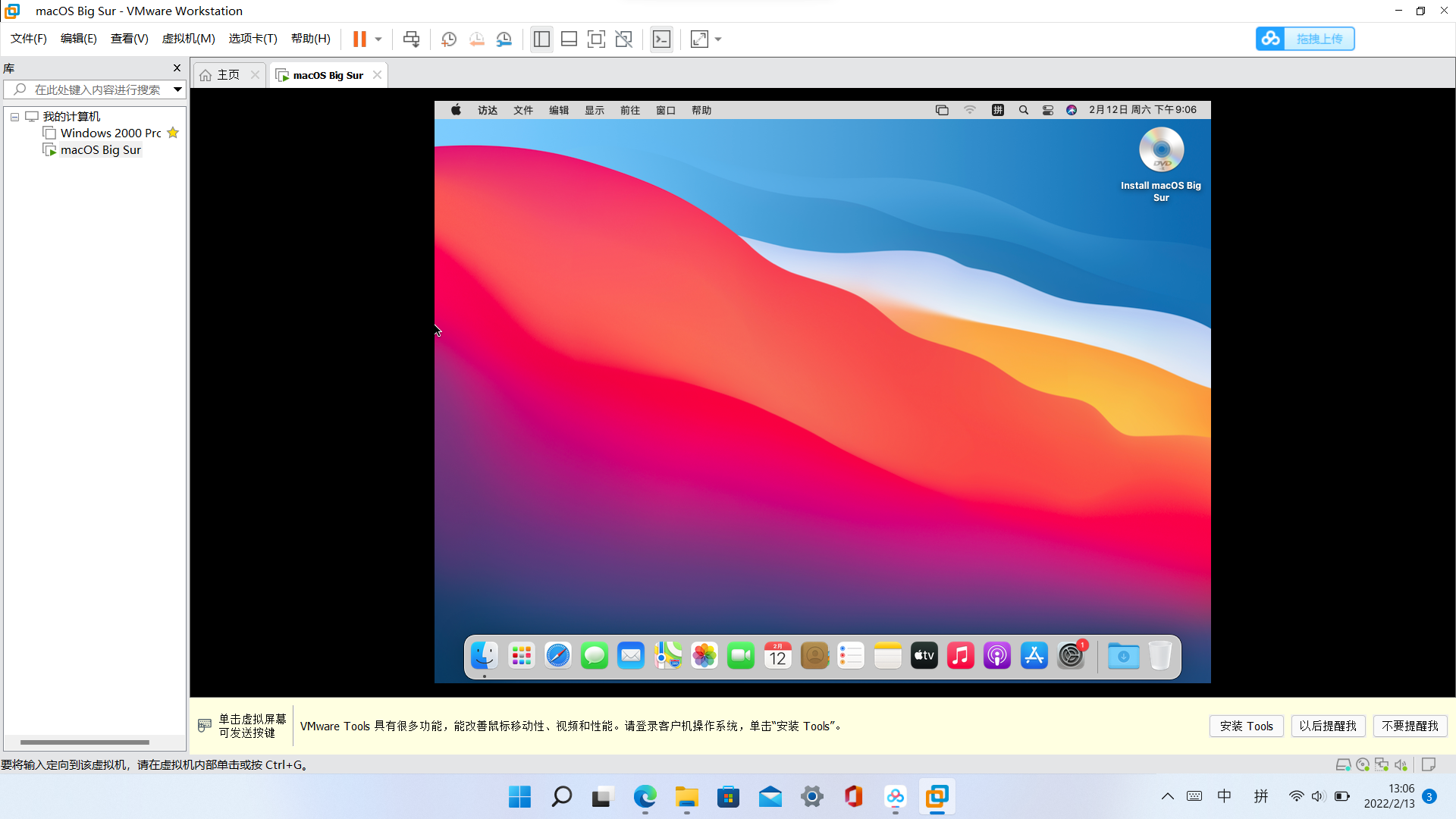Image resolution: width=1456 pixels, height=819 pixels.
Task: Click the 不要提醒我 button
Action: point(1410,726)
